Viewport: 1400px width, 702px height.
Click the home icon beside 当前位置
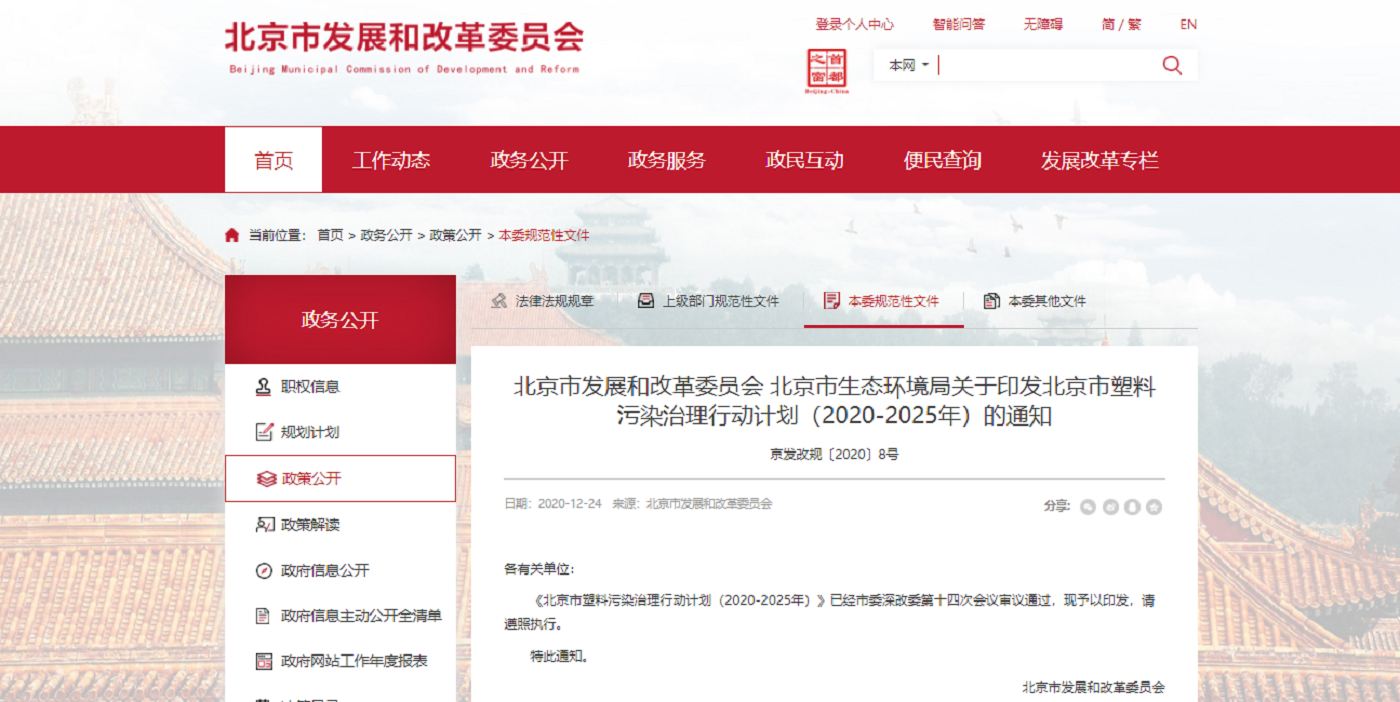click(232, 234)
